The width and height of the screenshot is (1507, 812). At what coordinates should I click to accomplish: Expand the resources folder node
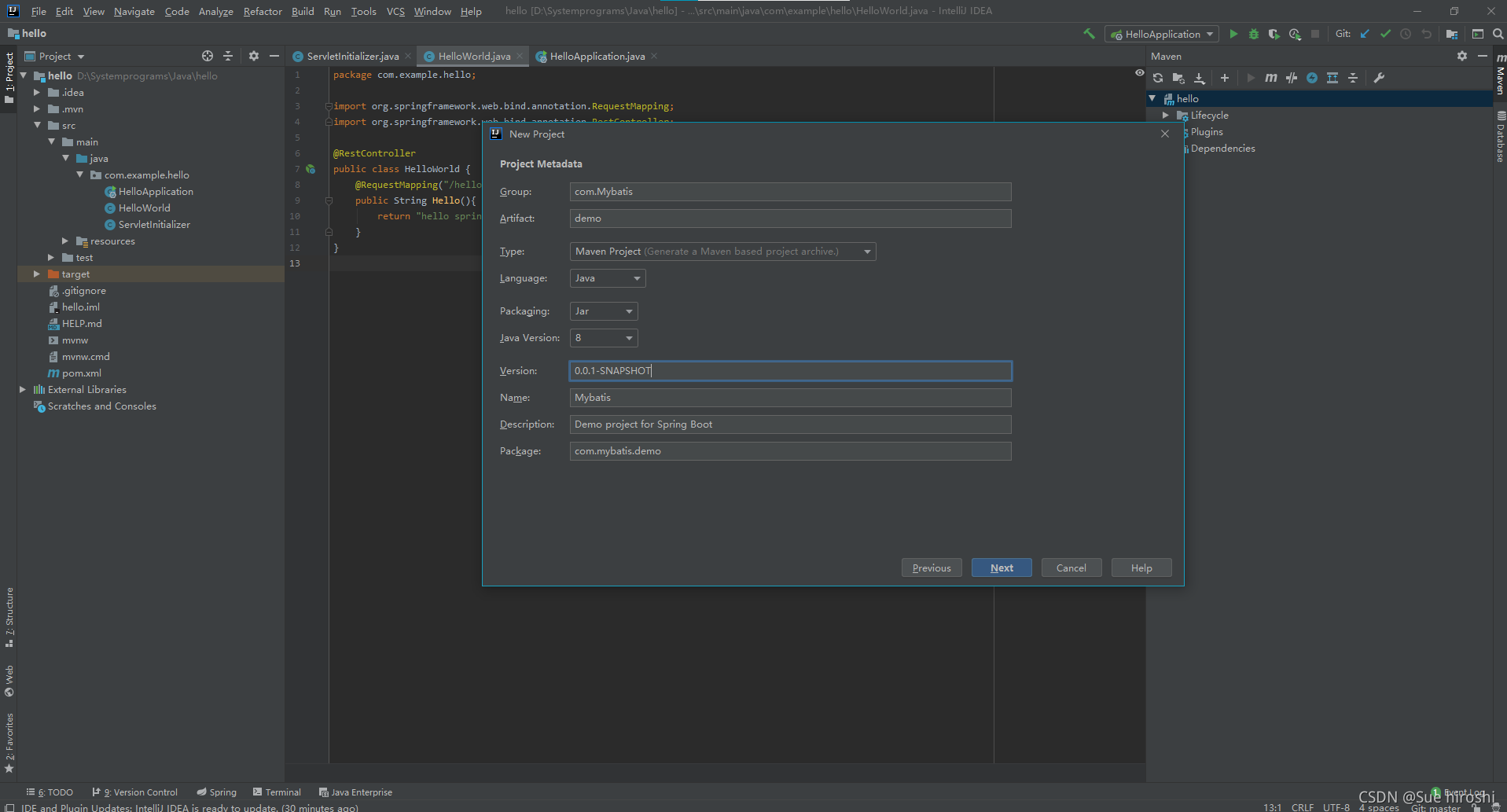click(x=65, y=241)
